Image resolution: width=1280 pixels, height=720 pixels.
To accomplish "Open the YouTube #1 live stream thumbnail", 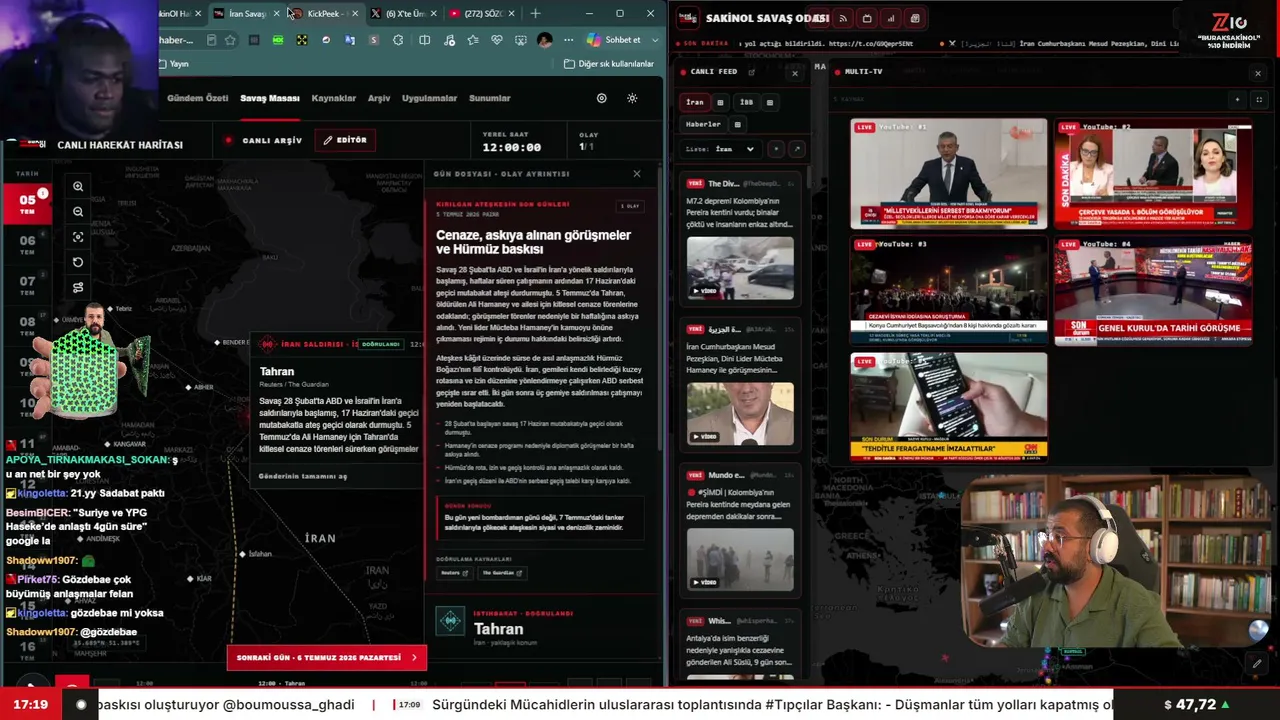I will pyautogui.click(x=949, y=174).
